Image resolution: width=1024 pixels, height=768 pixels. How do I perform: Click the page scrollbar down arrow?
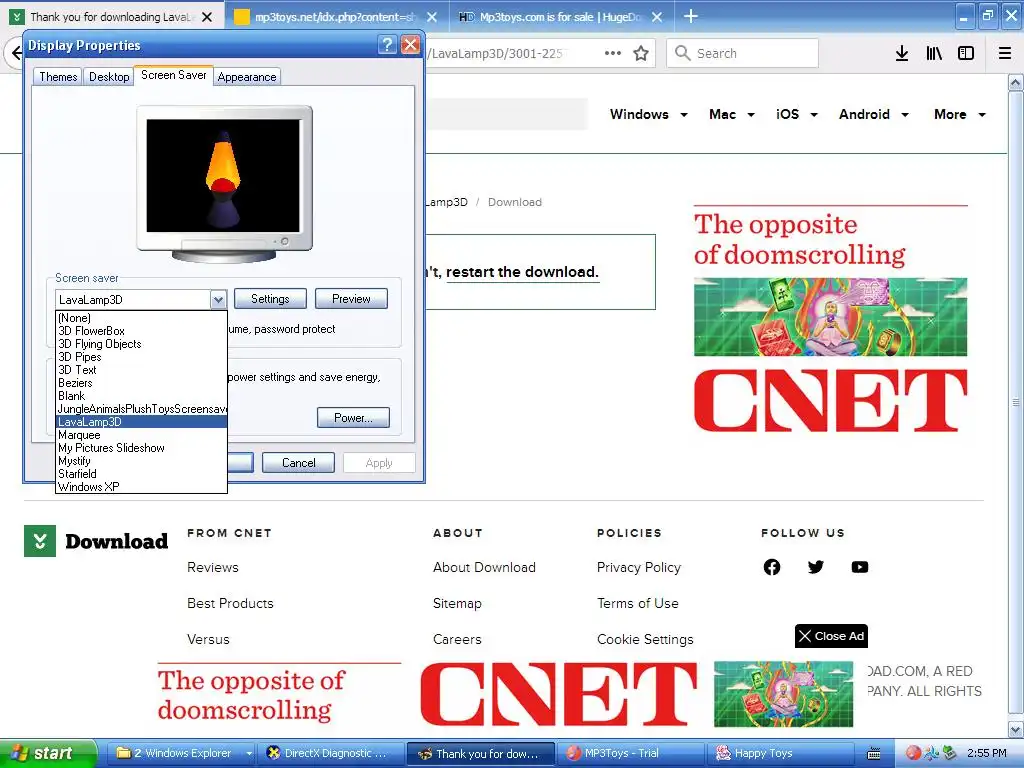(x=1016, y=729)
